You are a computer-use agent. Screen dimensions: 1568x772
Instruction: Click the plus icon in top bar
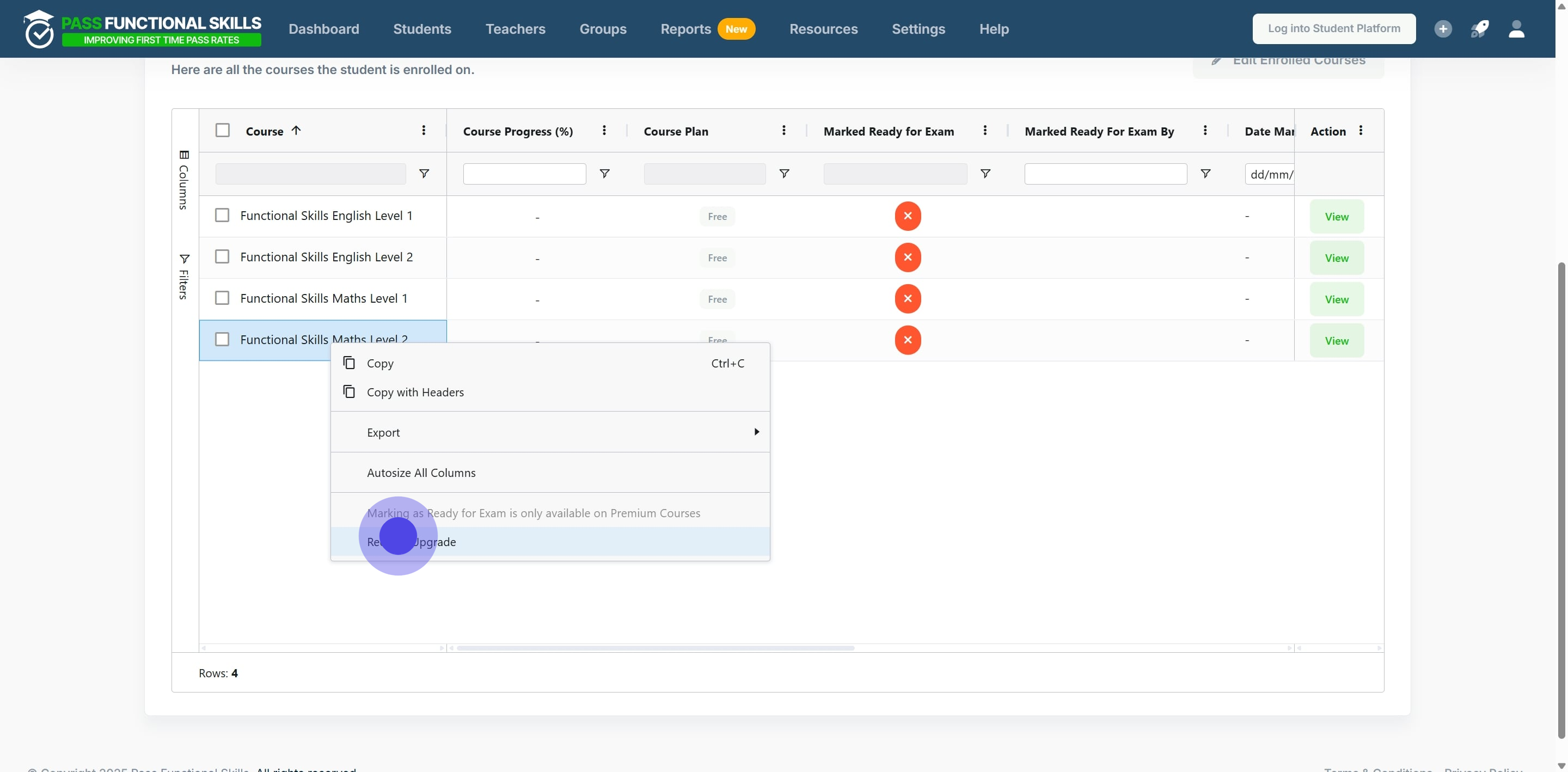coord(1443,29)
